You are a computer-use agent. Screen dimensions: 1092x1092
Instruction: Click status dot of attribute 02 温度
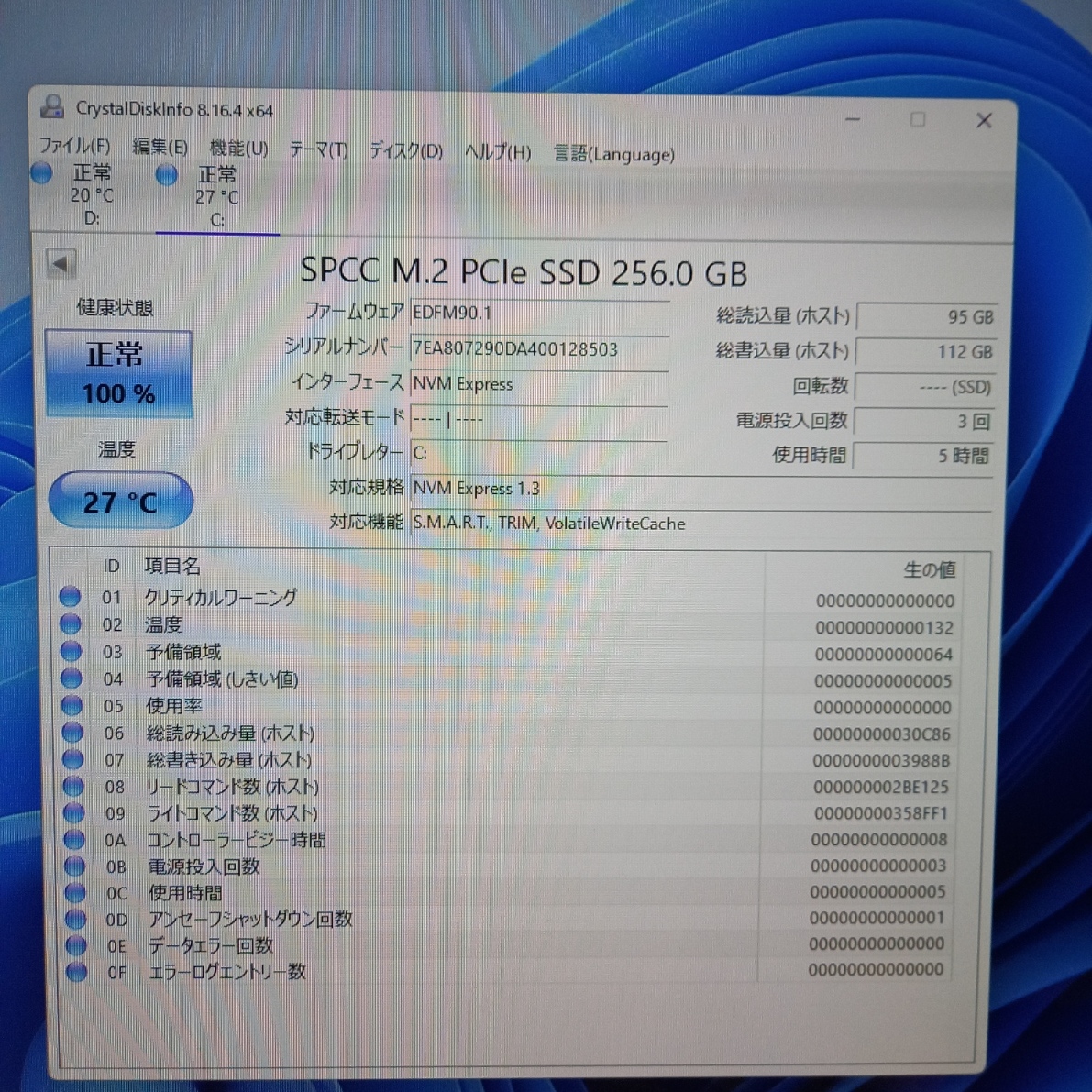coord(71,623)
